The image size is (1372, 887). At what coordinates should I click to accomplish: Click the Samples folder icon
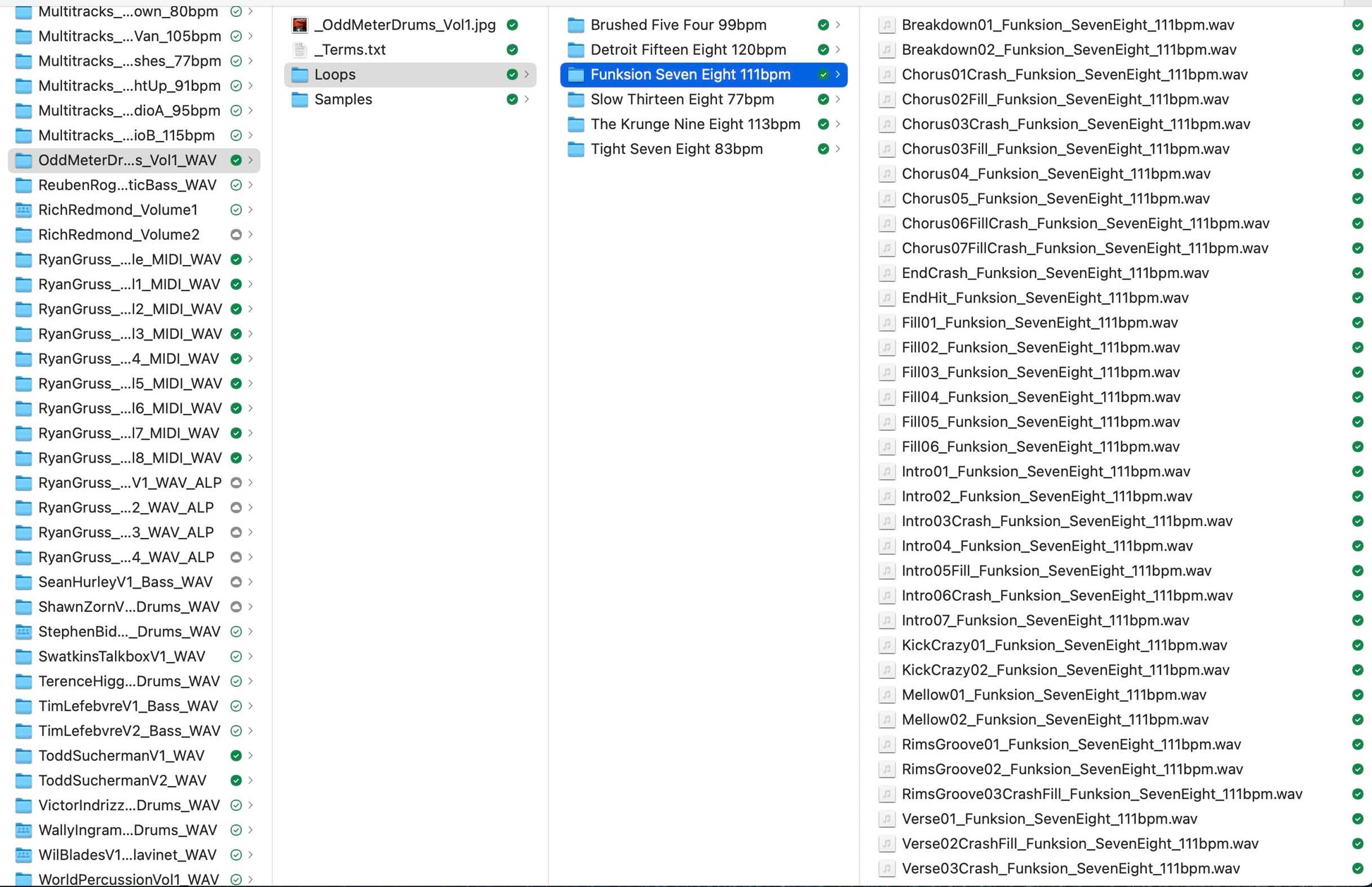[x=300, y=99]
